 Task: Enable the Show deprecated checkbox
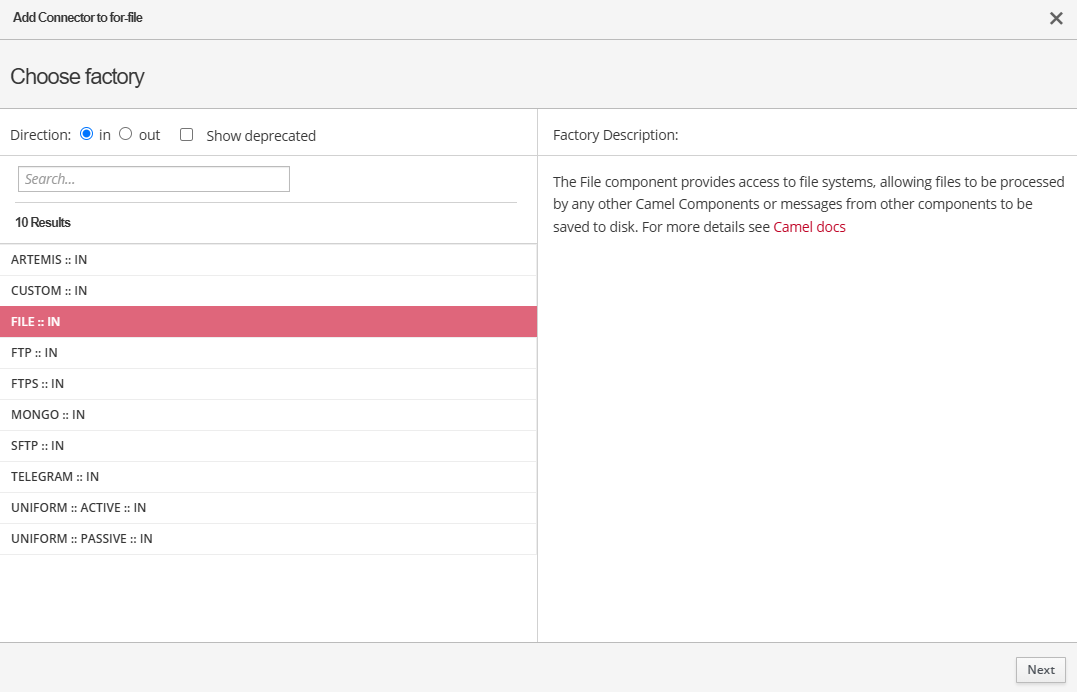click(186, 135)
